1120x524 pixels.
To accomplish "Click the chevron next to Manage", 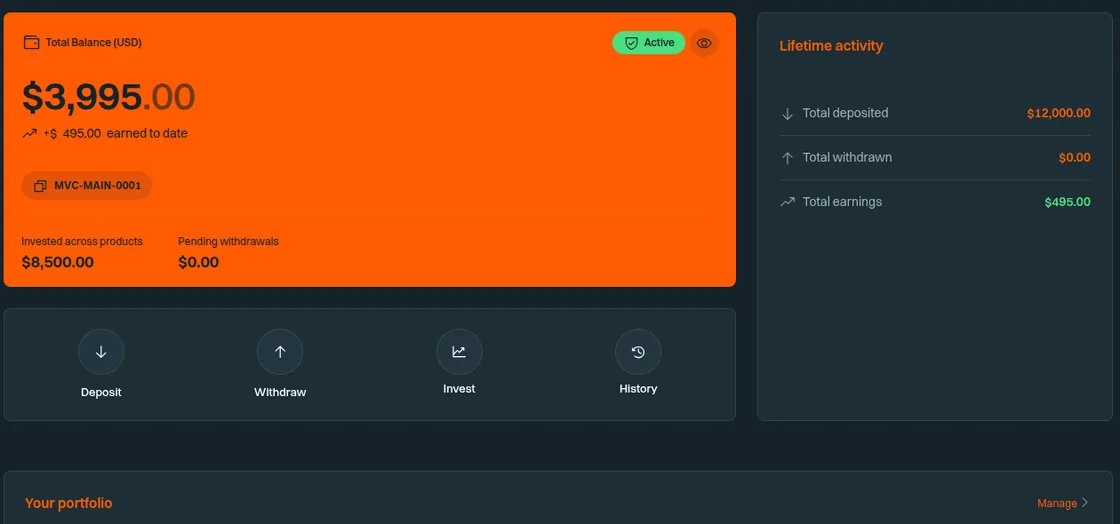I will pos(1085,503).
